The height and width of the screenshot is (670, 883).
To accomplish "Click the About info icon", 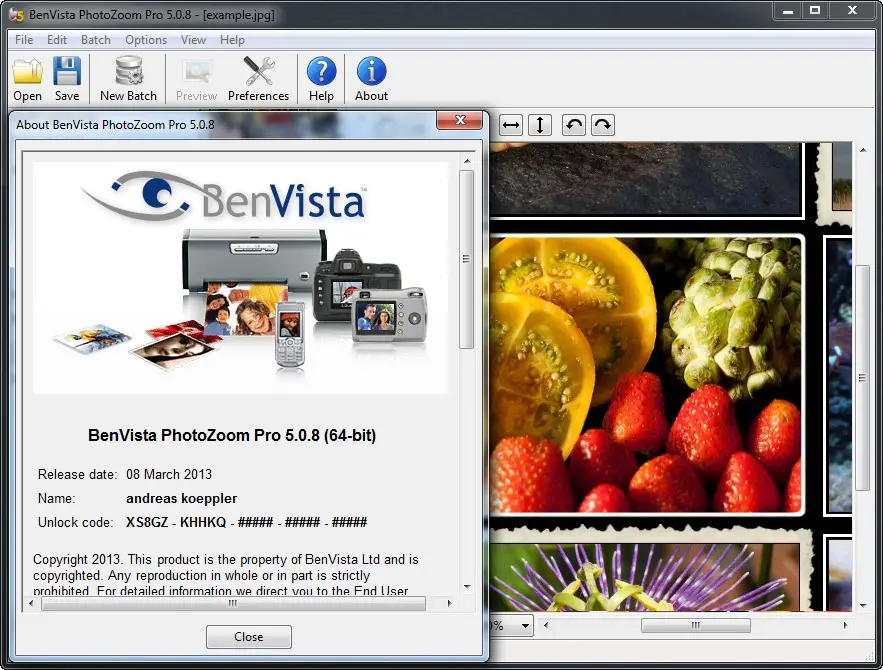I will pyautogui.click(x=371, y=79).
